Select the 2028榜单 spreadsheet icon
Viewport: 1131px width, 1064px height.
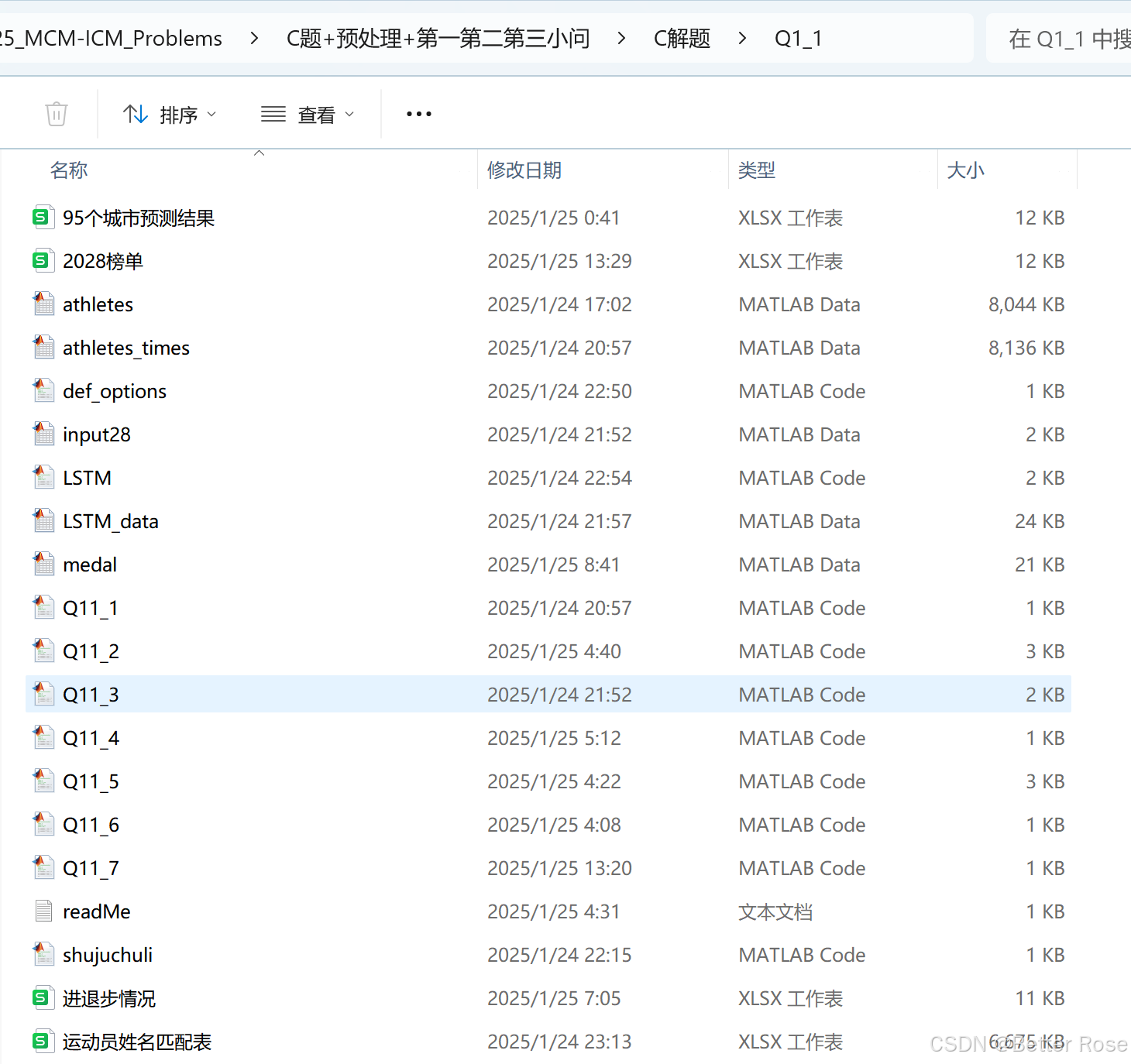pos(43,261)
